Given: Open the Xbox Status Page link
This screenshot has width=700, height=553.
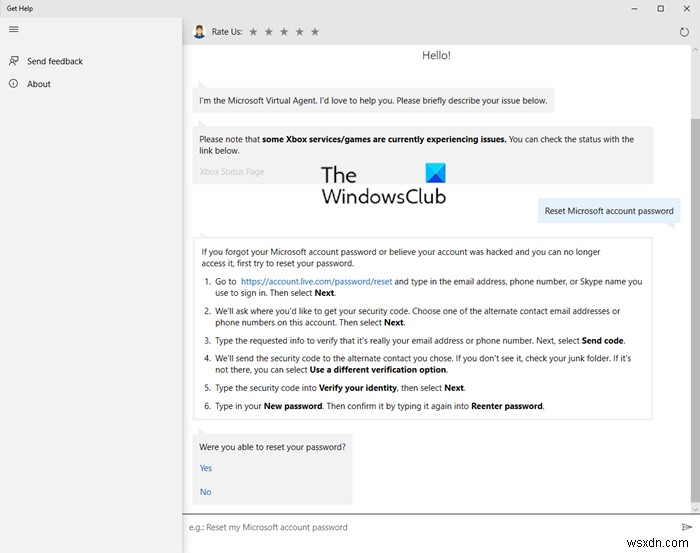Looking at the screenshot, I should click(232, 172).
